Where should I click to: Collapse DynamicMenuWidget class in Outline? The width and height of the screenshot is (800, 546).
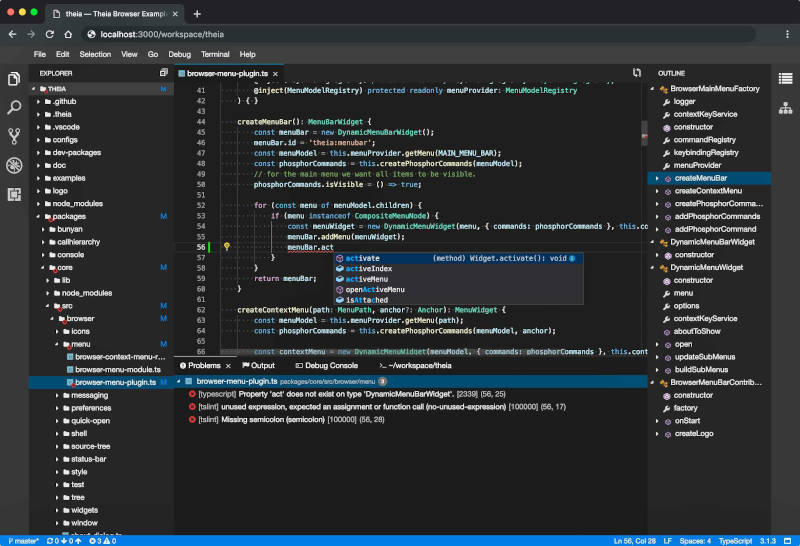click(x=653, y=267)
